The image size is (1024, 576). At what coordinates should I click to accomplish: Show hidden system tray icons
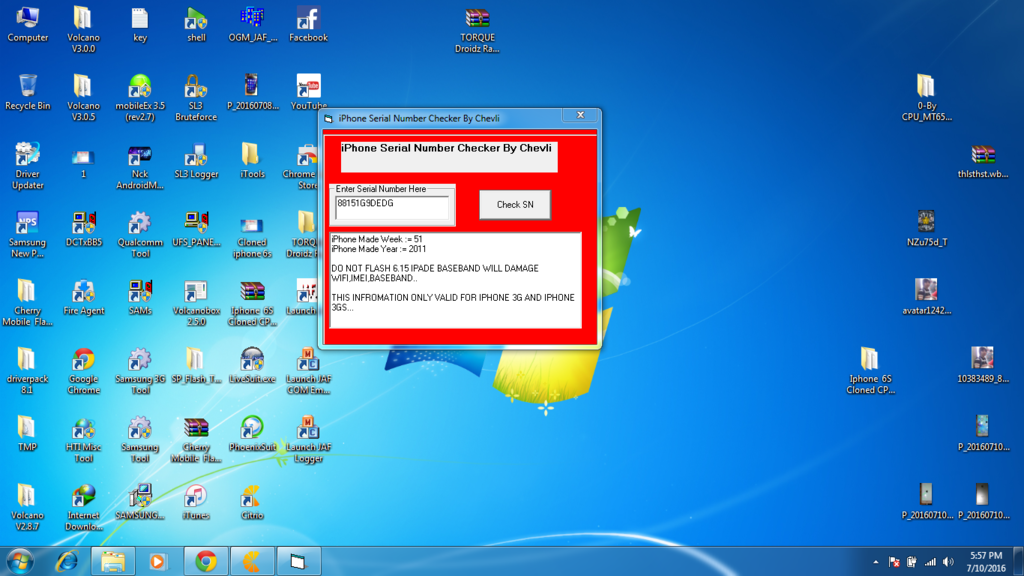click(876, 562)
